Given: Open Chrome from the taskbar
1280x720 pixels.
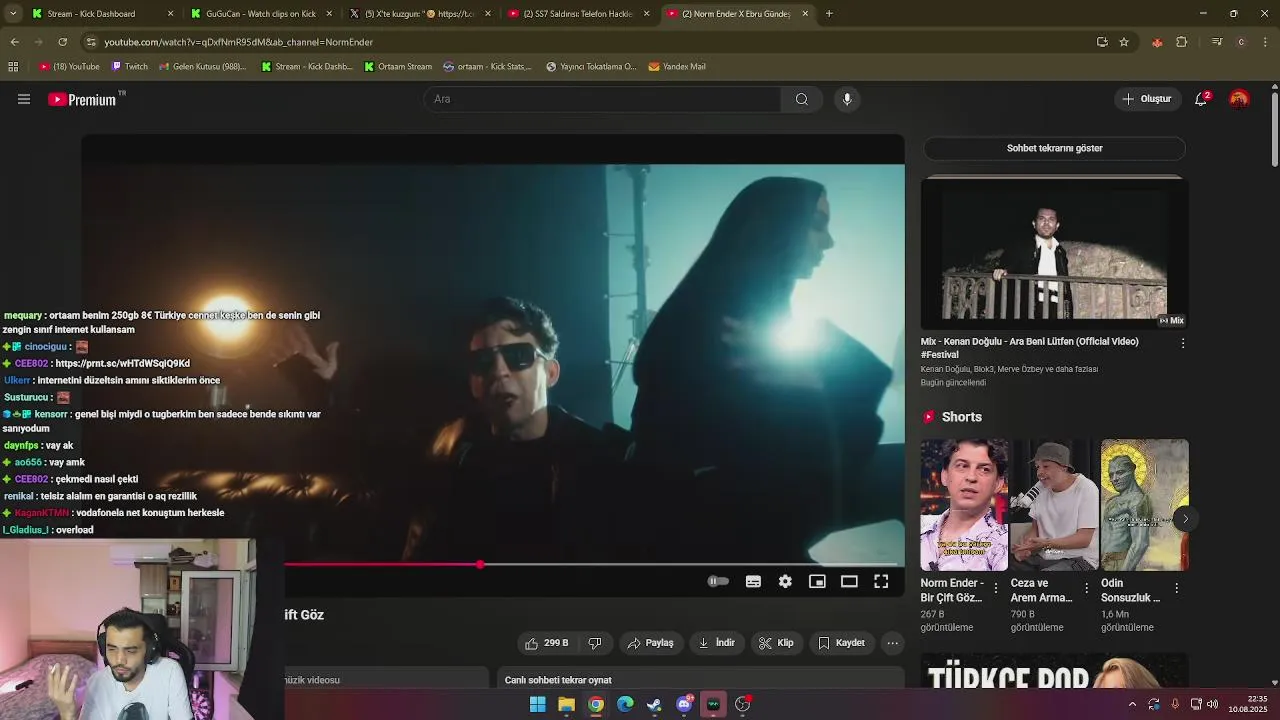Looking at the screenshot, I should (596, 704).
